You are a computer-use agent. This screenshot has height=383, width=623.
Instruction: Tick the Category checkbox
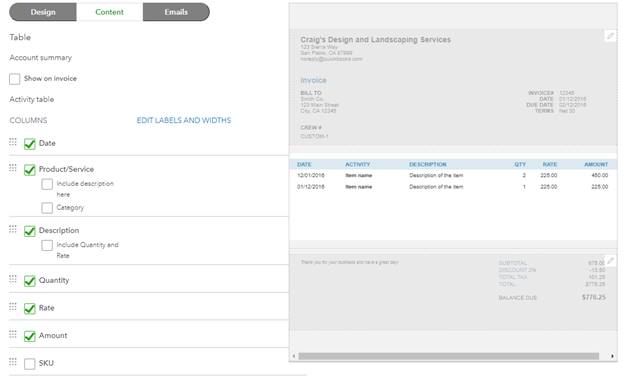(x=47, y=208)
